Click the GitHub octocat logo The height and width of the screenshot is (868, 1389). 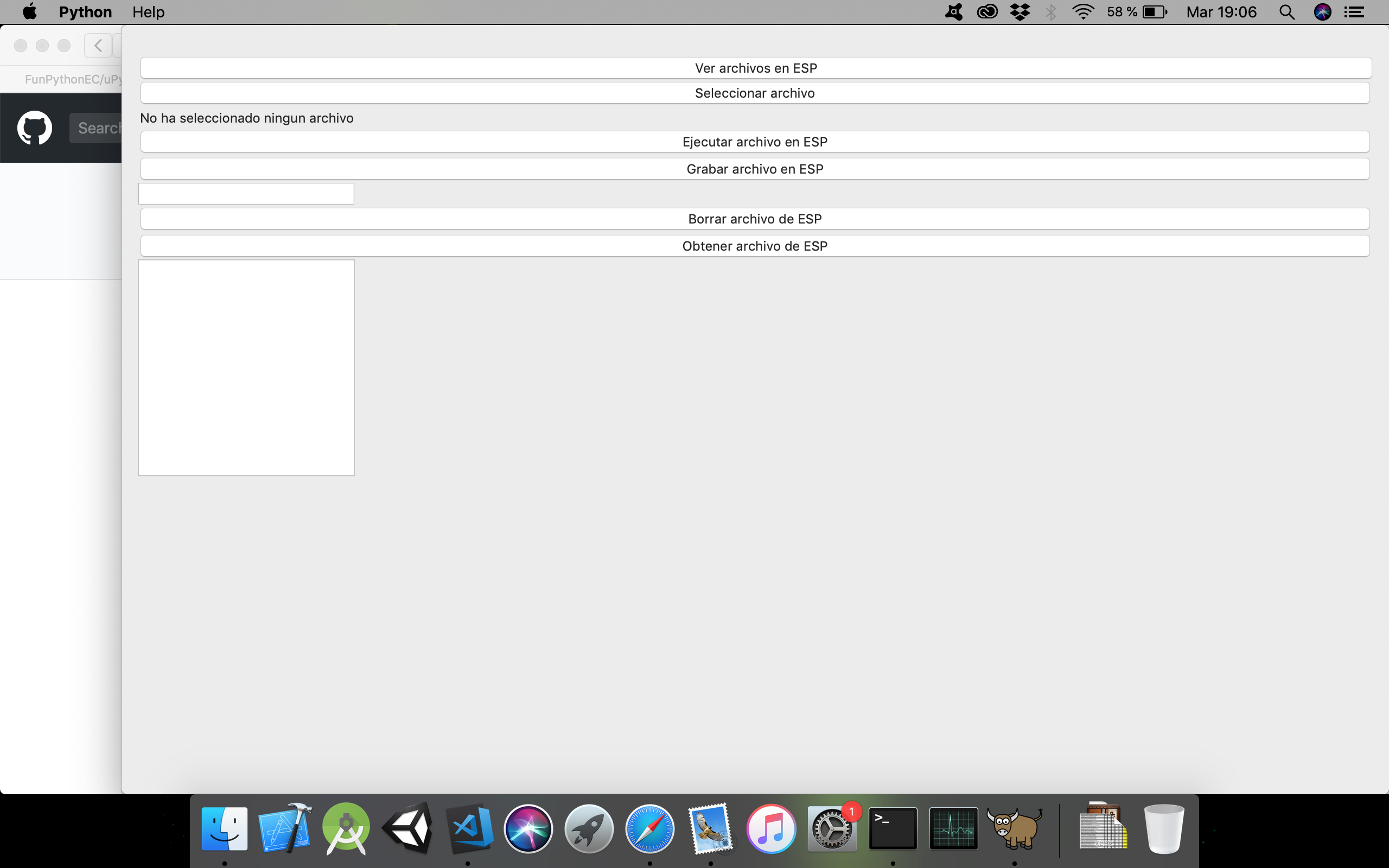coord(34,127)
